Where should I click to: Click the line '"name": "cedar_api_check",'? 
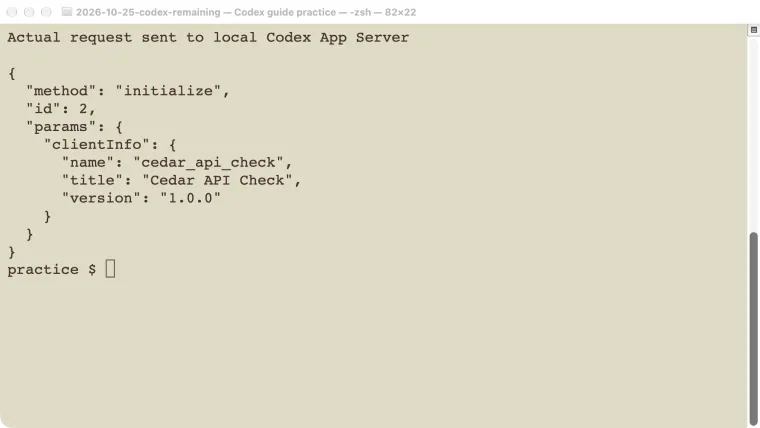click(177, 162)
